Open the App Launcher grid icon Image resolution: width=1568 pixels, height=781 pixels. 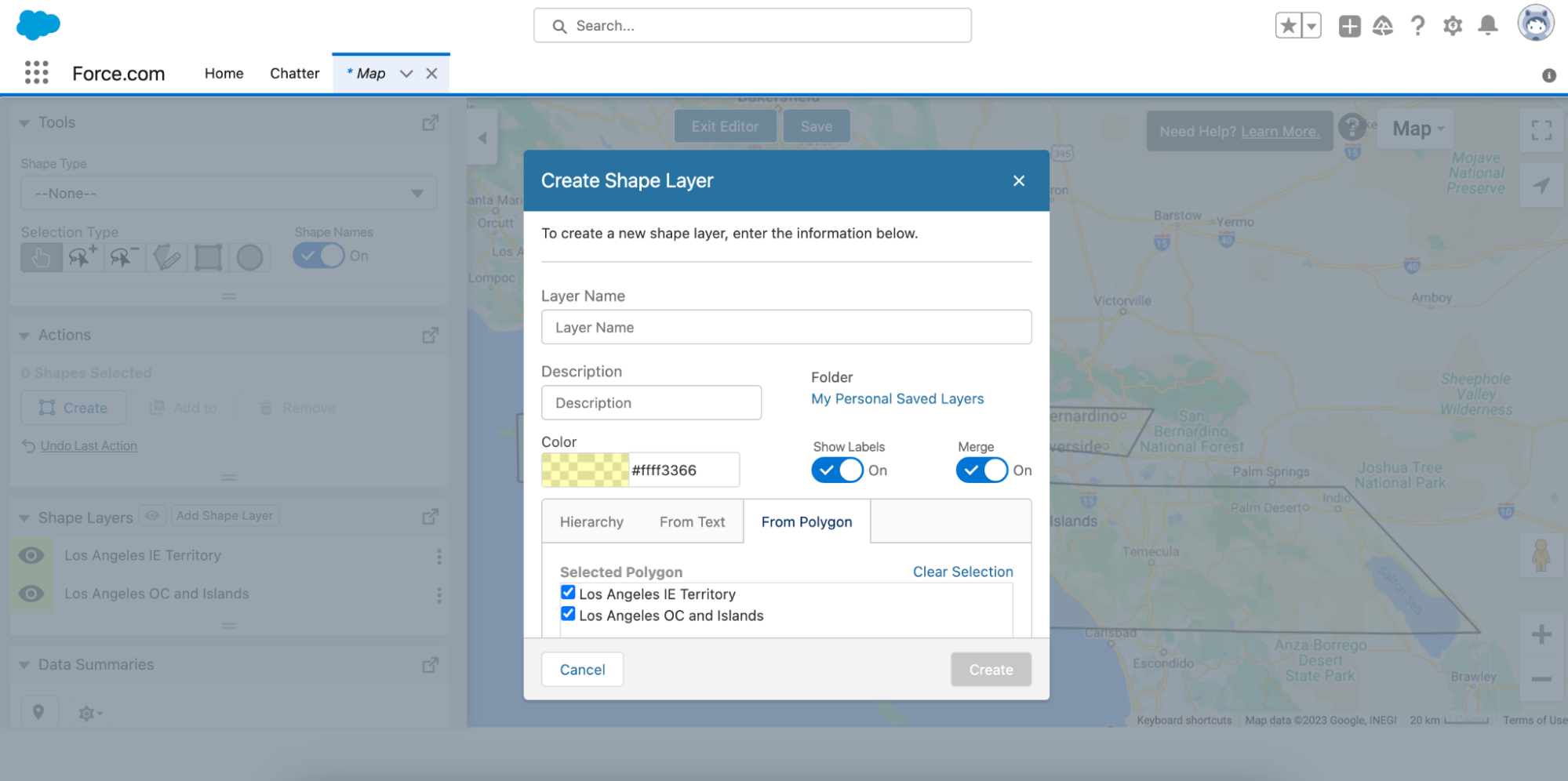coord(36,72)
